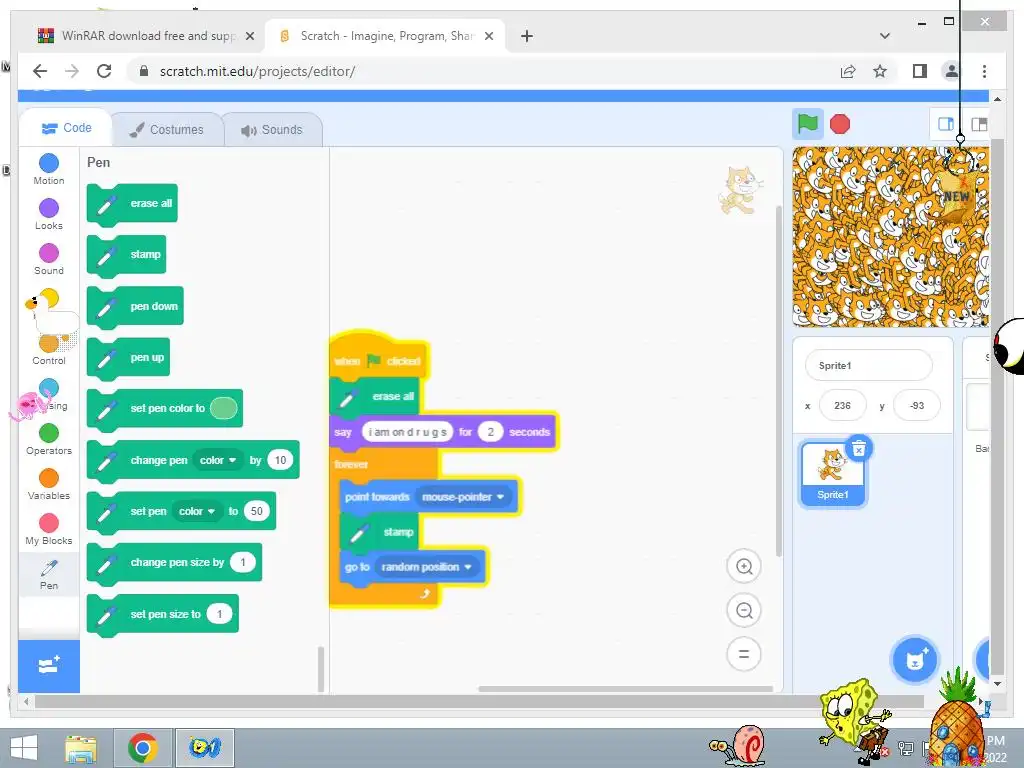
Task: Select the Sound blocks category
Action: click(49, 259)
